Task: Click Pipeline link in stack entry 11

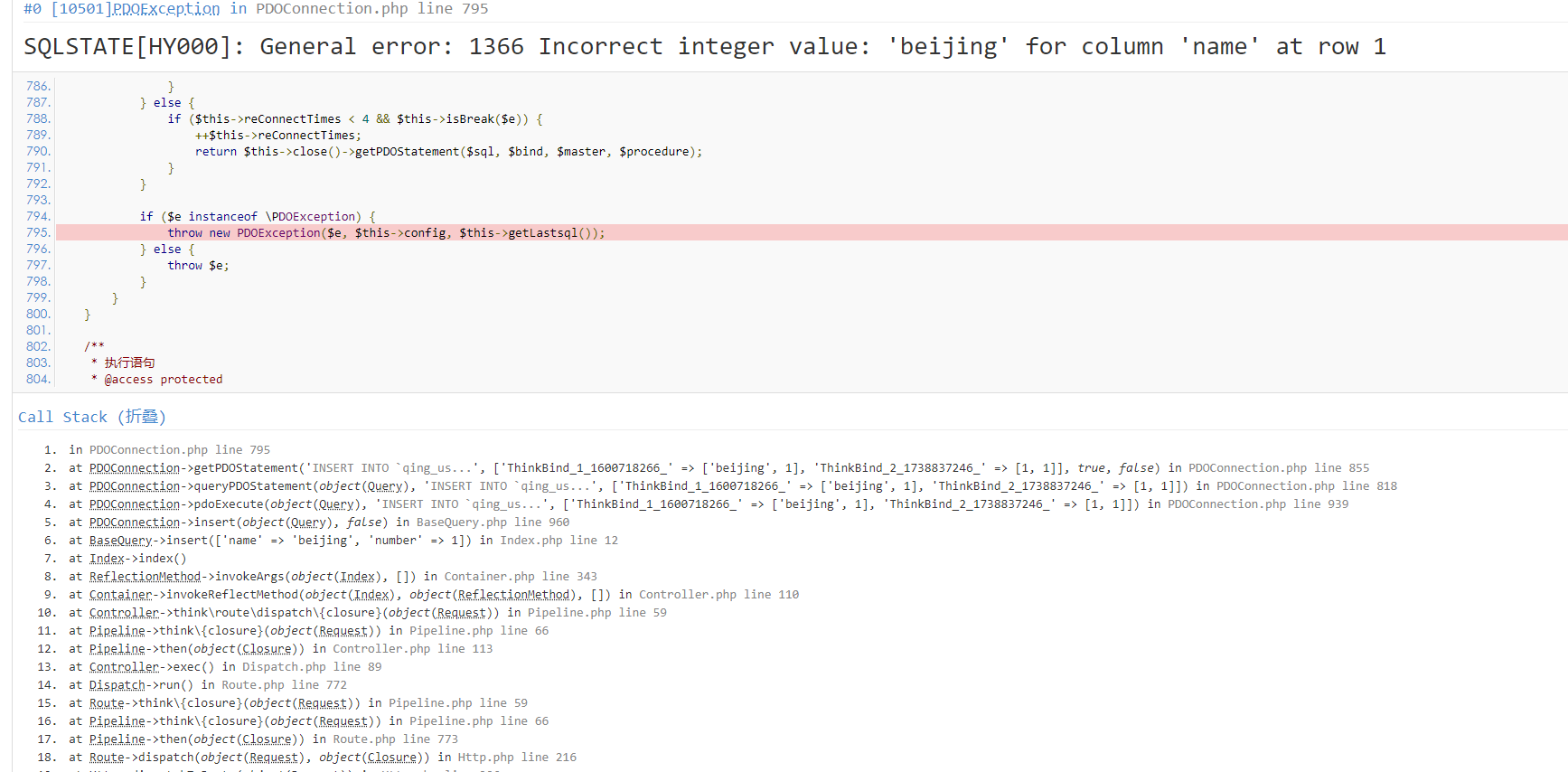Action: pyautogui.click(x=117, y=631)
